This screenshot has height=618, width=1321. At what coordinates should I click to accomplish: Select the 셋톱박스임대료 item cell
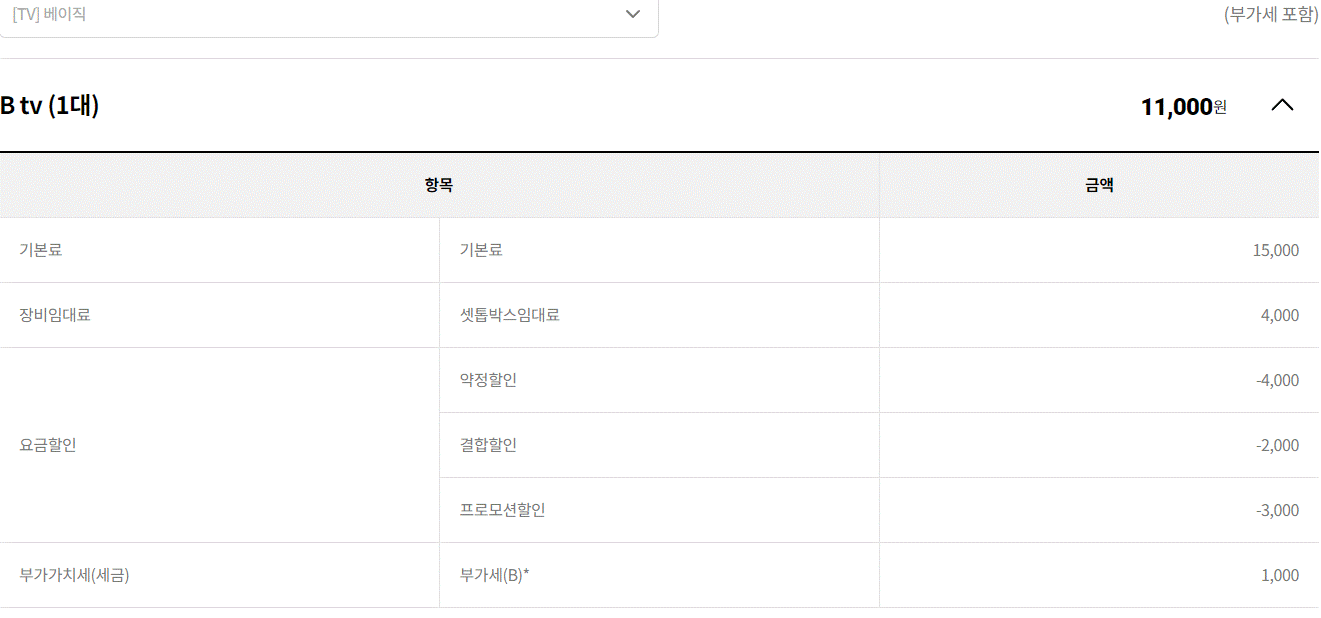click(x=509, y=315)
